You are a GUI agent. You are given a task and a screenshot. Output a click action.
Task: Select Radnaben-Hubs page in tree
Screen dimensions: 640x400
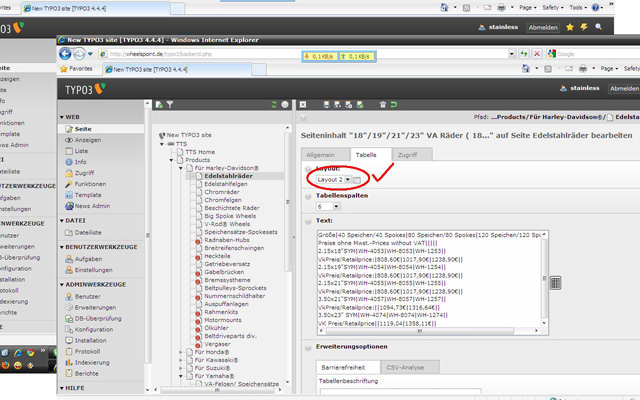(227, 240)
